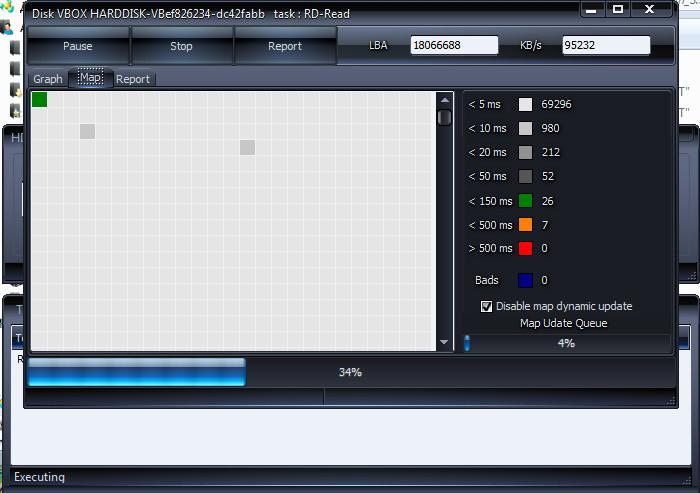
Task: Click the KB/s value field
Action: (x=606, y=45)
